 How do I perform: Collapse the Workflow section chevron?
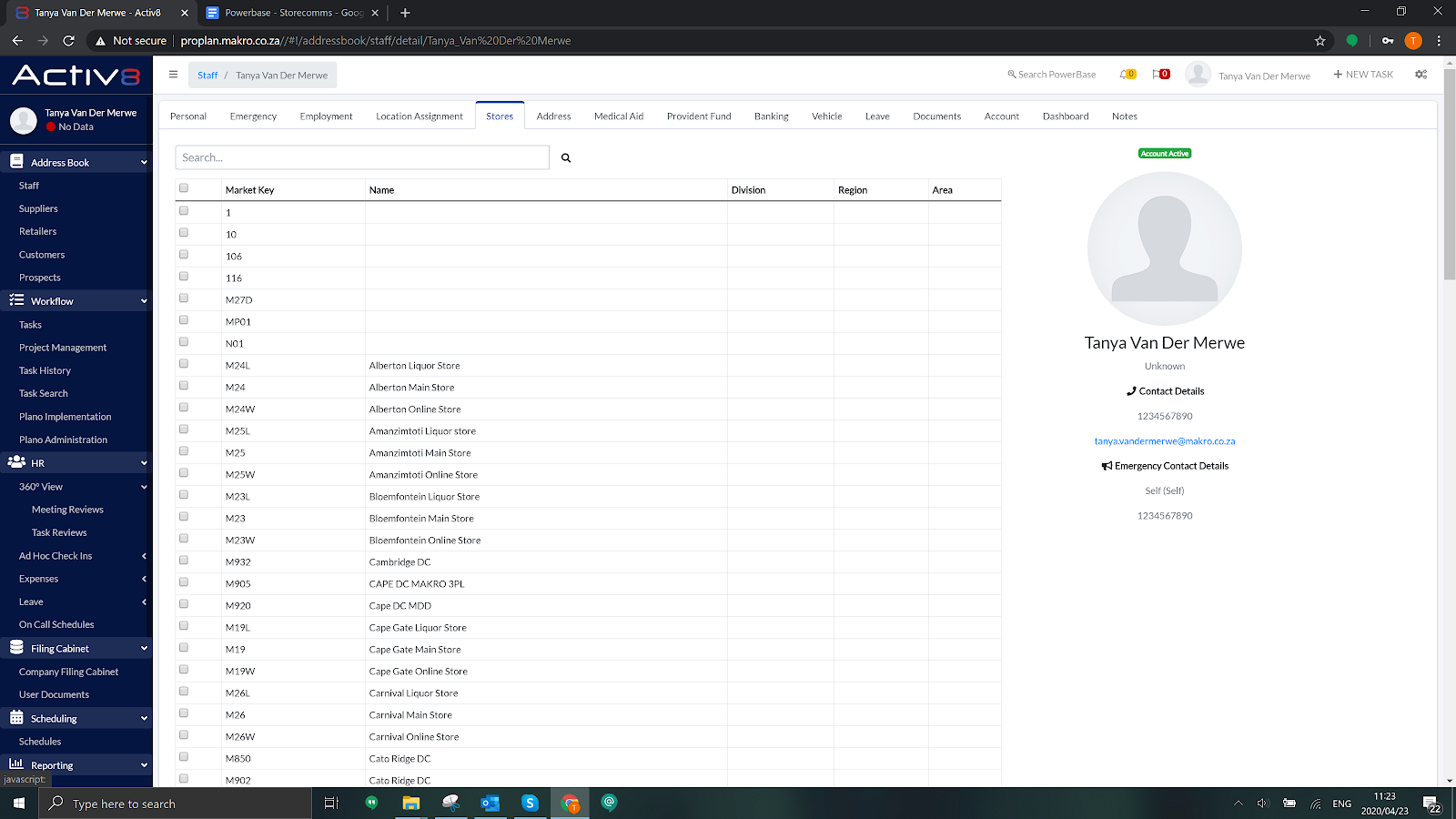tap(144, 301)
